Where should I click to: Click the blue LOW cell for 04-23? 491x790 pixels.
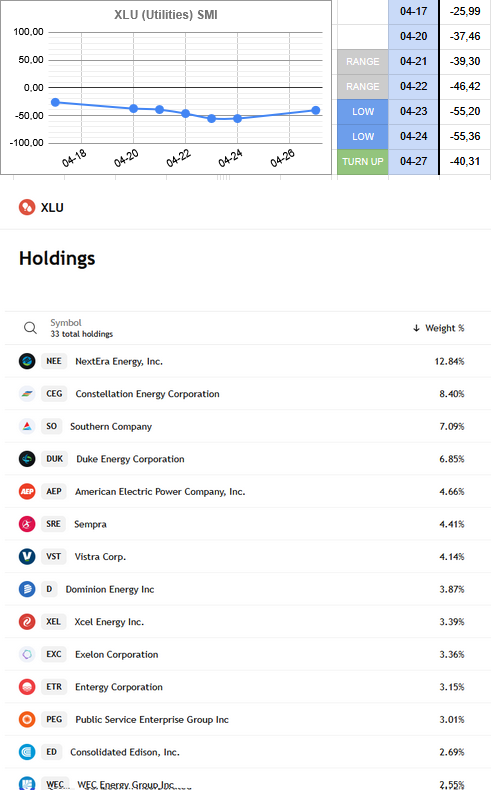point(363,111)
